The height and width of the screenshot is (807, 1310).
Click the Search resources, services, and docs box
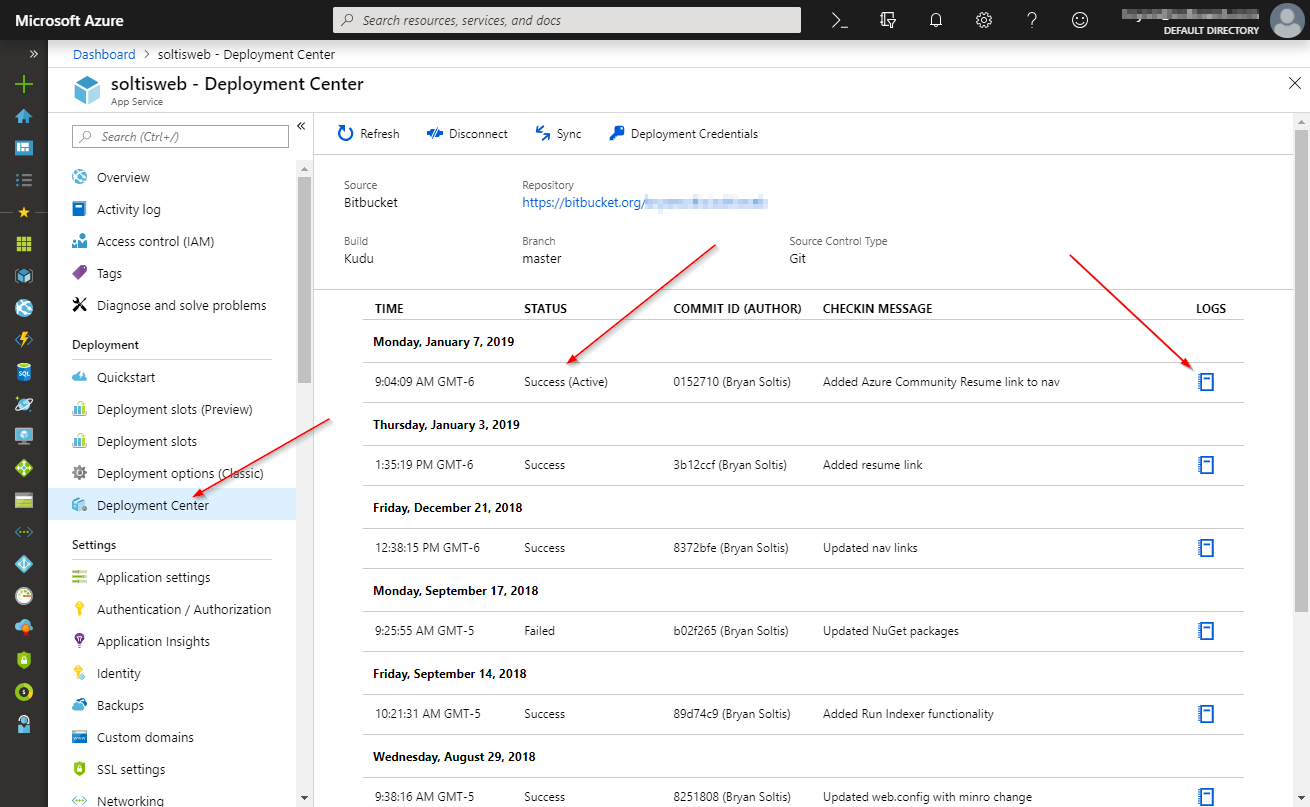coord(566,20)
